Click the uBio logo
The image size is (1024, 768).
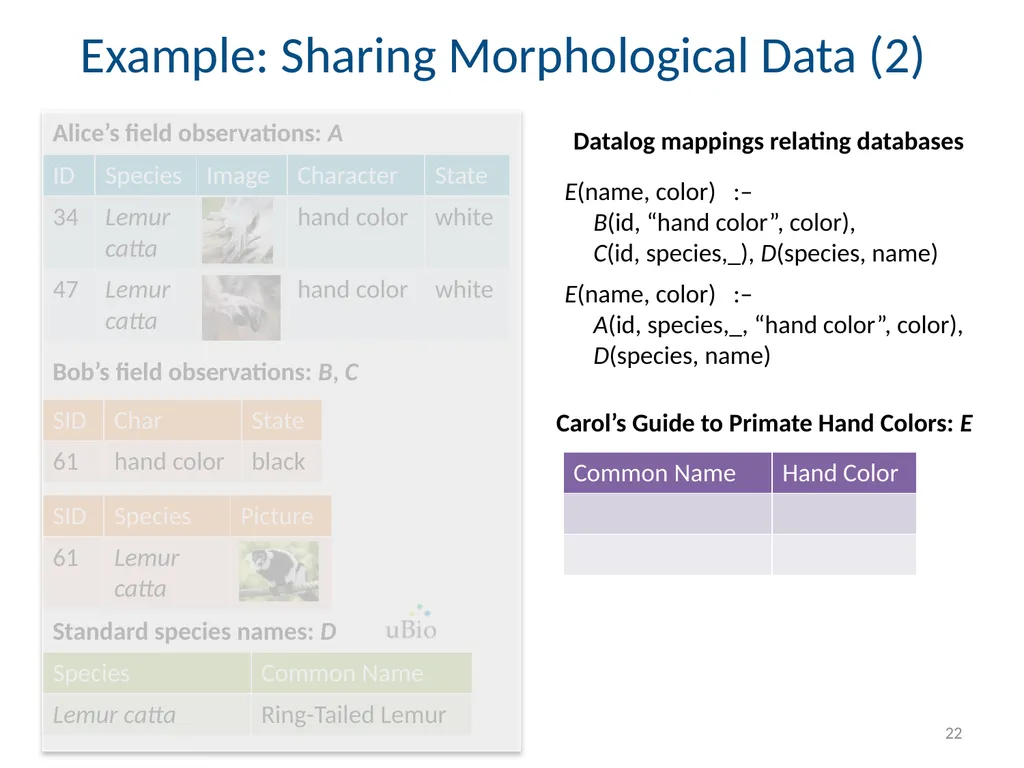[411, 623]
